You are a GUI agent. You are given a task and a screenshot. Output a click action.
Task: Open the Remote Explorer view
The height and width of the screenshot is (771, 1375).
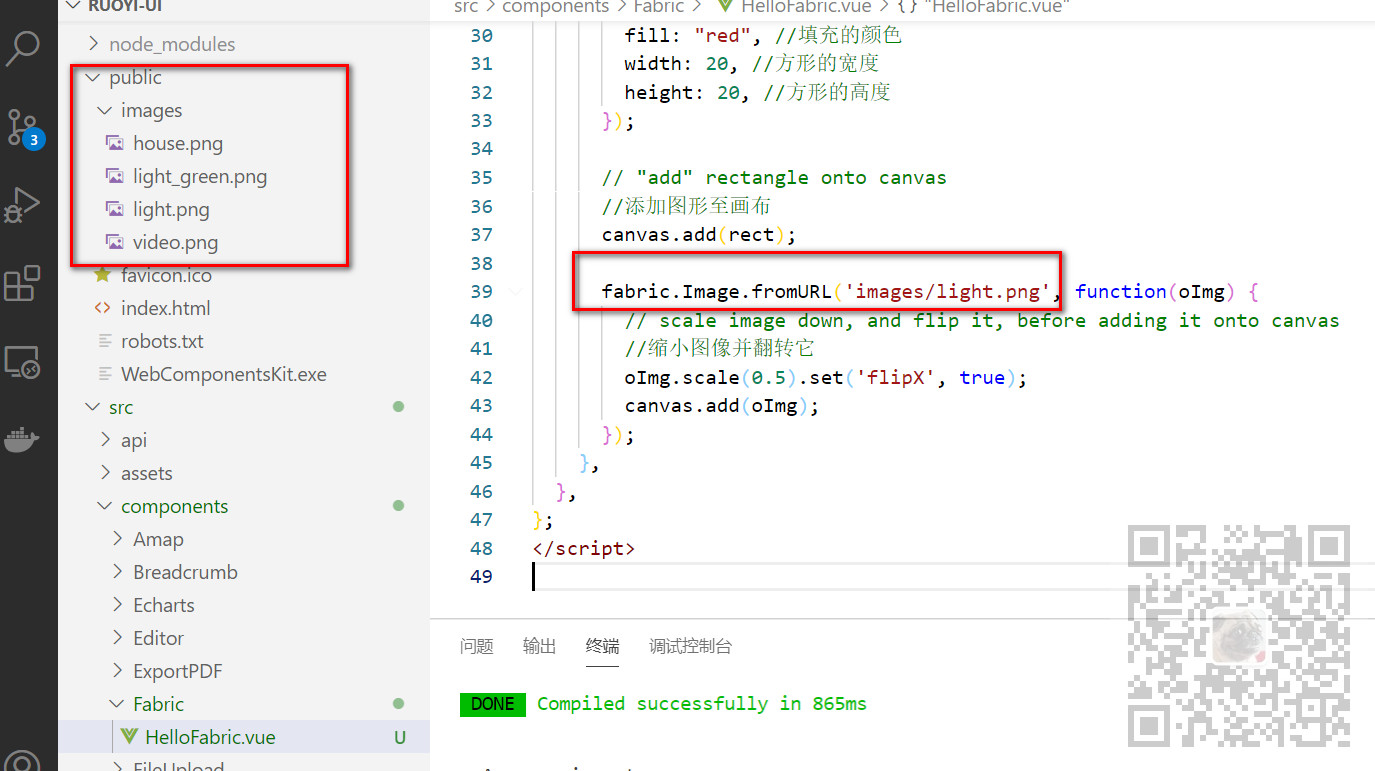coord(22,361)
